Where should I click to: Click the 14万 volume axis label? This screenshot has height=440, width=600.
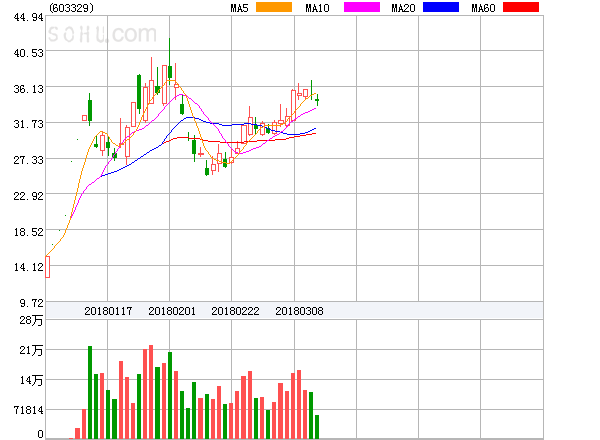click(31, 380)
